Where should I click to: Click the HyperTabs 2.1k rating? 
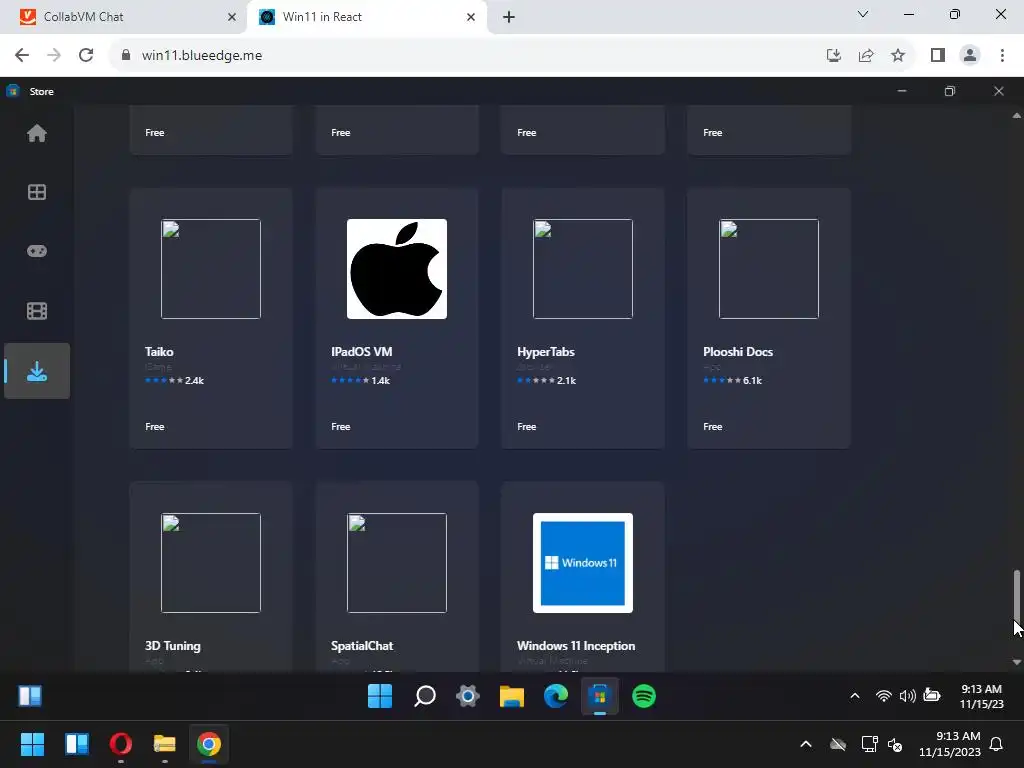547,380
